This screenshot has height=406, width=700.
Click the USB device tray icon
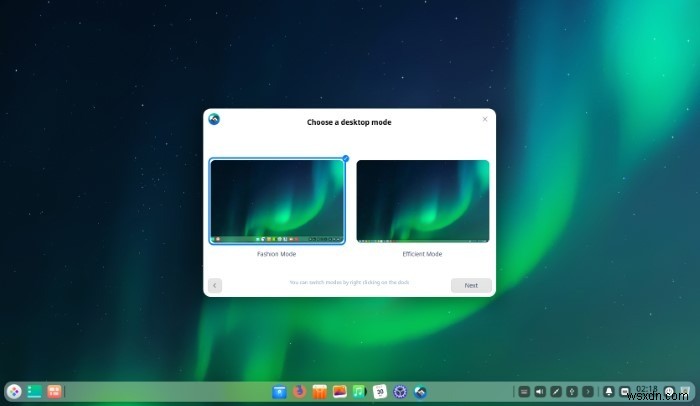(x=572, y=392)
